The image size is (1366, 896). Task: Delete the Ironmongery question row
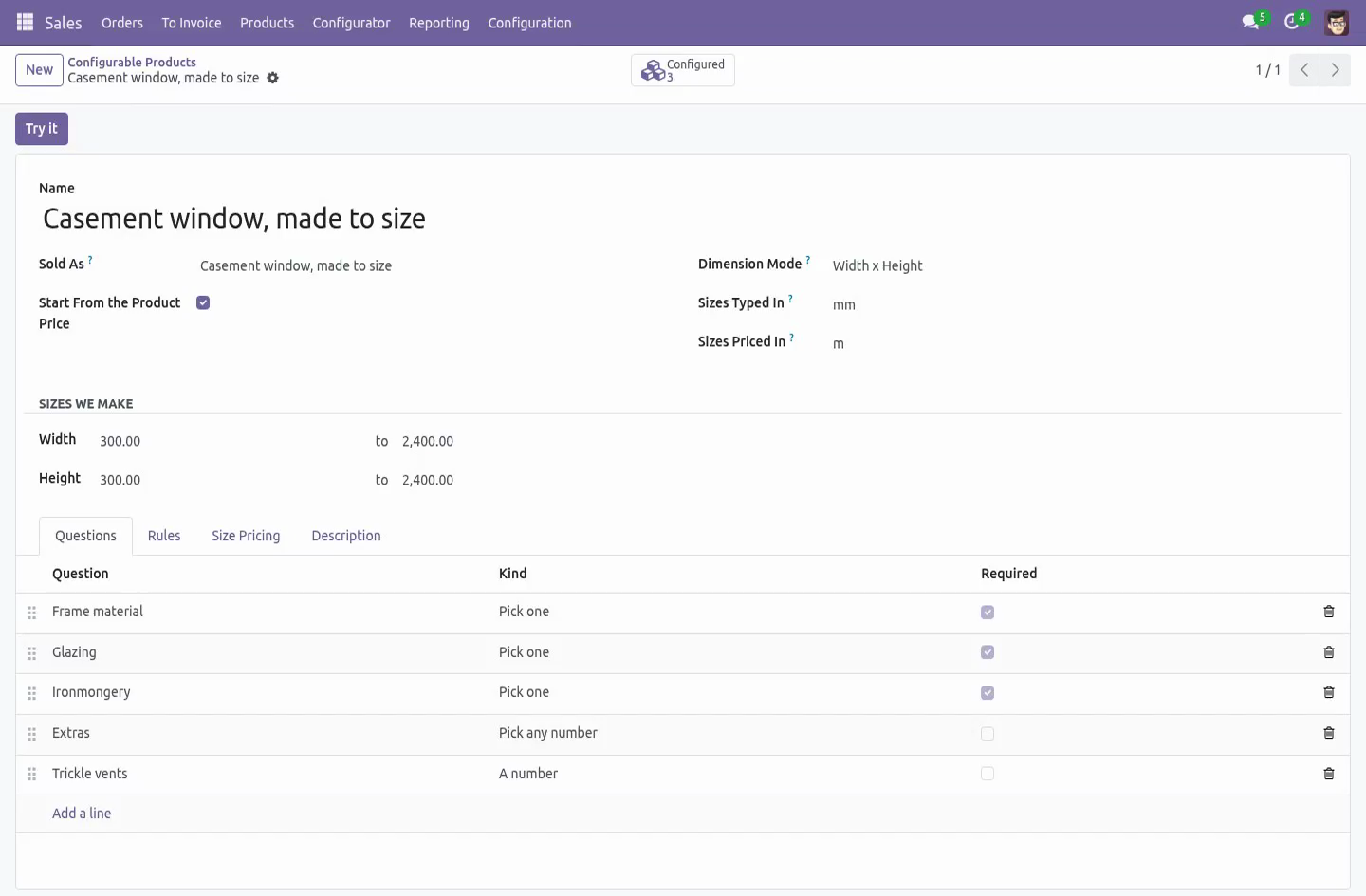coord(1329,692)
